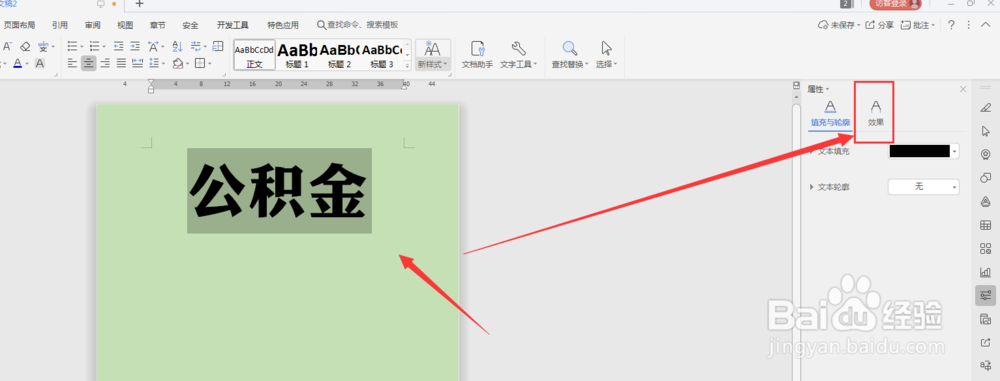Click the font color A icon
Viewport: 1000px width, 381px height.
[17, 63]
